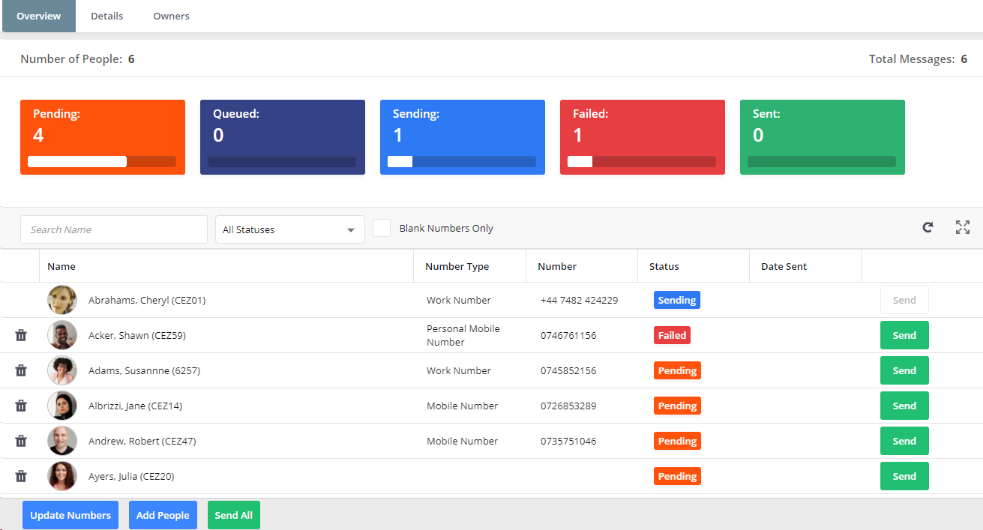983x530 pixels.
Task: Click the refresh icon above the table
Action: point(928,228)
